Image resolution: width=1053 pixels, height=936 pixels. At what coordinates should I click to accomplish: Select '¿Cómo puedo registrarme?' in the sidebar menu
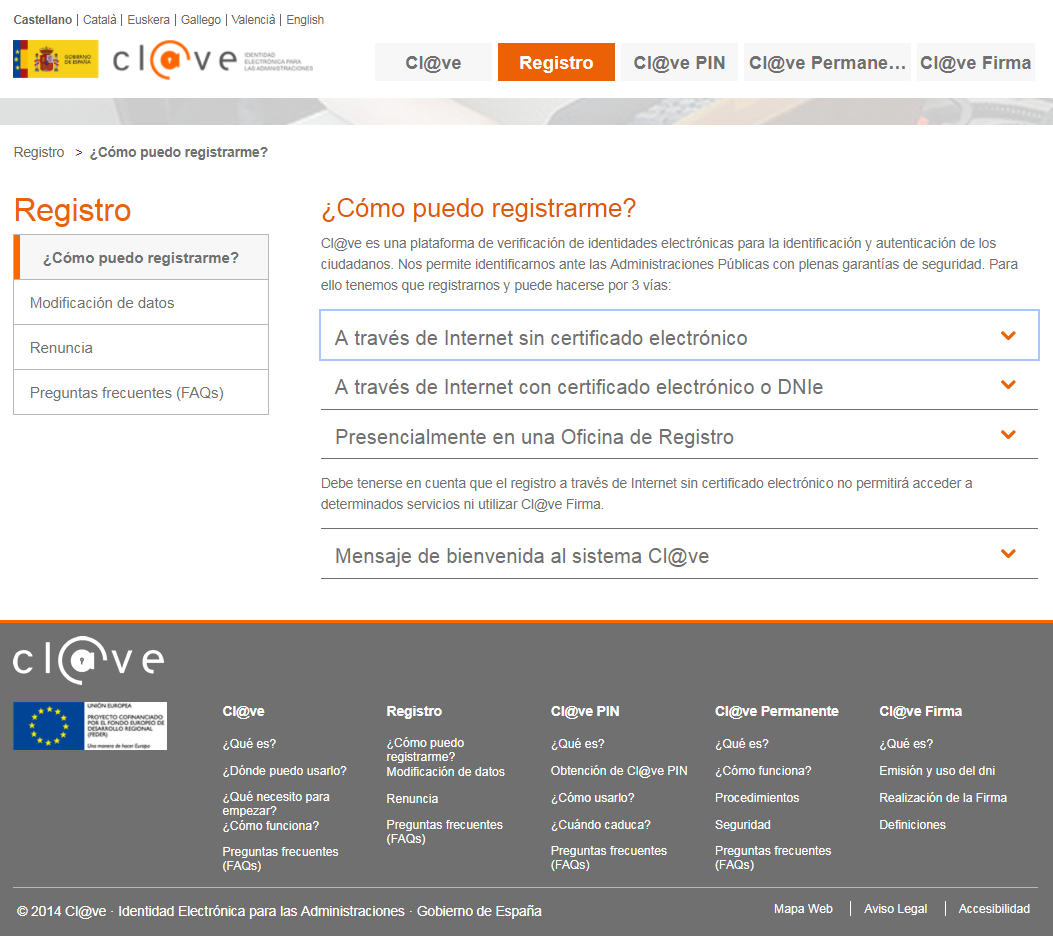(141, 258)
